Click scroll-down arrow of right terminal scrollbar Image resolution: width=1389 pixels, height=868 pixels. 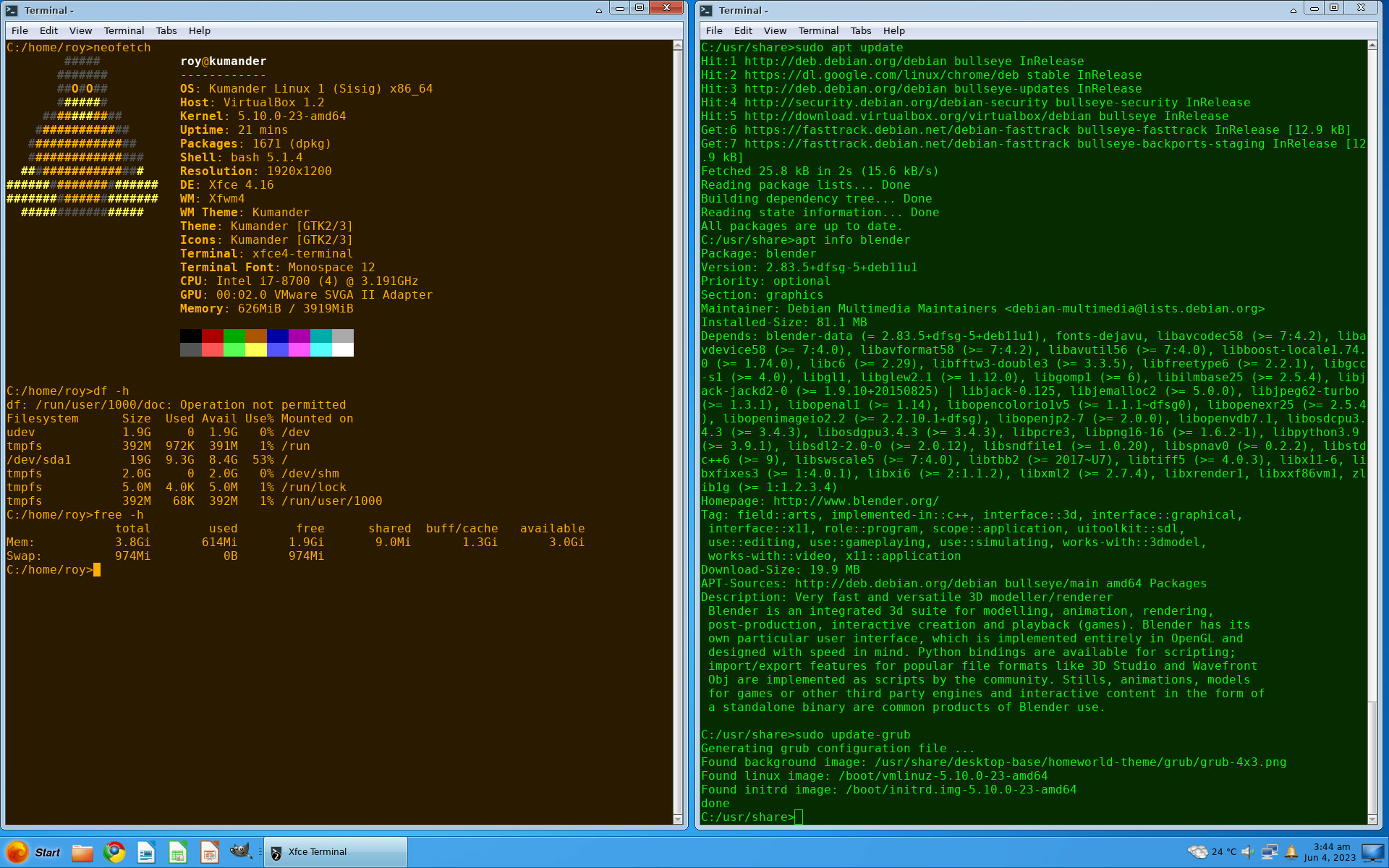[1372, 820]
